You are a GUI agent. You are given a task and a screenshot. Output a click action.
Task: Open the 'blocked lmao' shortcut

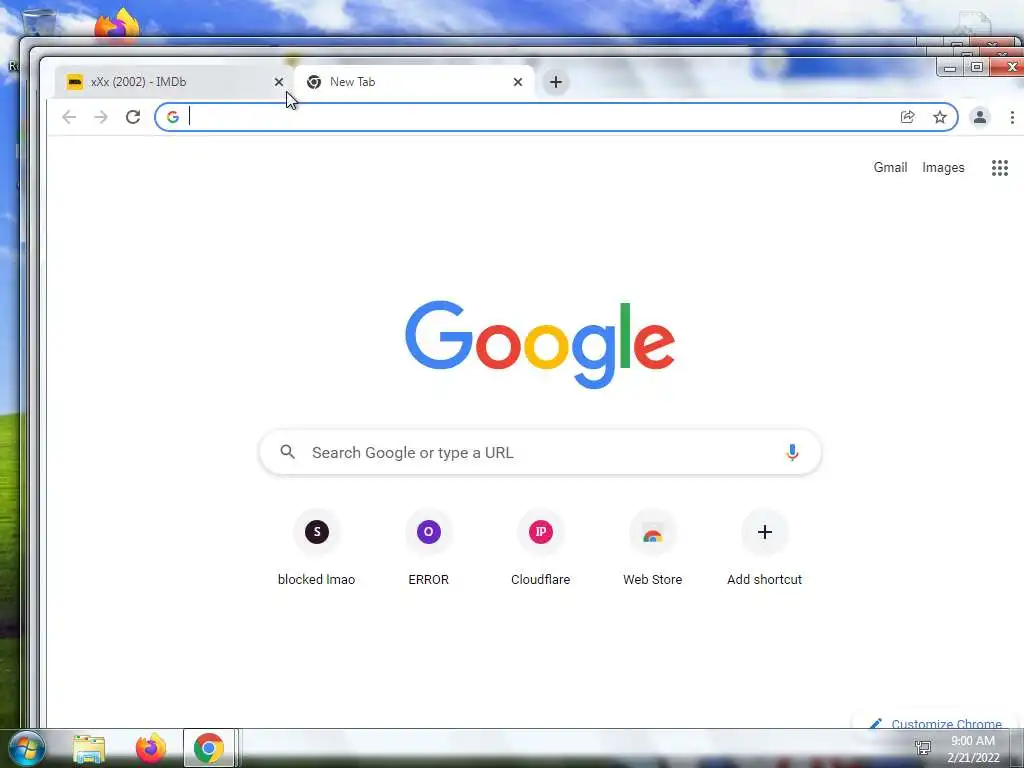click(x=317, y=549)
